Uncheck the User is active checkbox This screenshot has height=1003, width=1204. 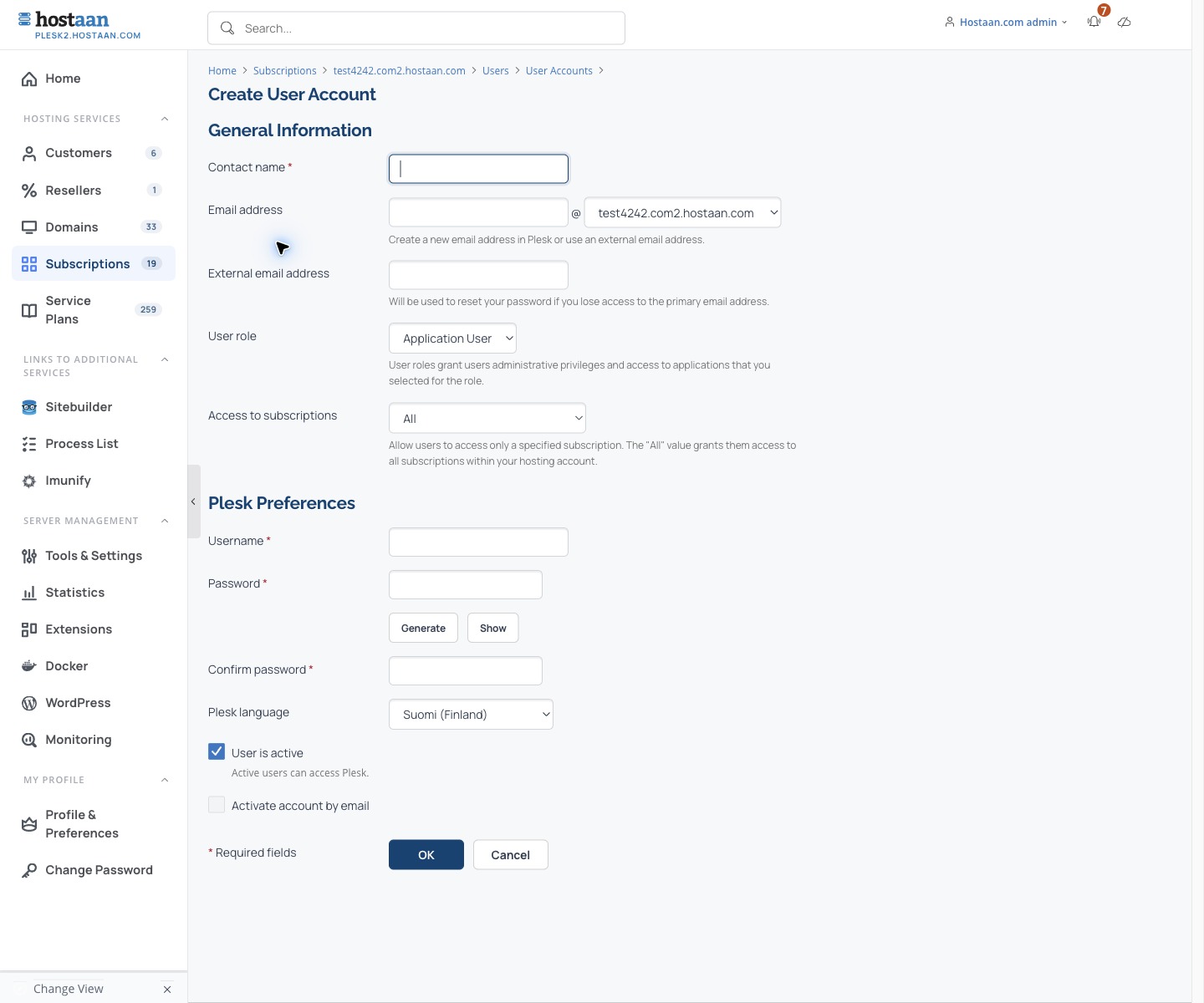tap(217, 751)
